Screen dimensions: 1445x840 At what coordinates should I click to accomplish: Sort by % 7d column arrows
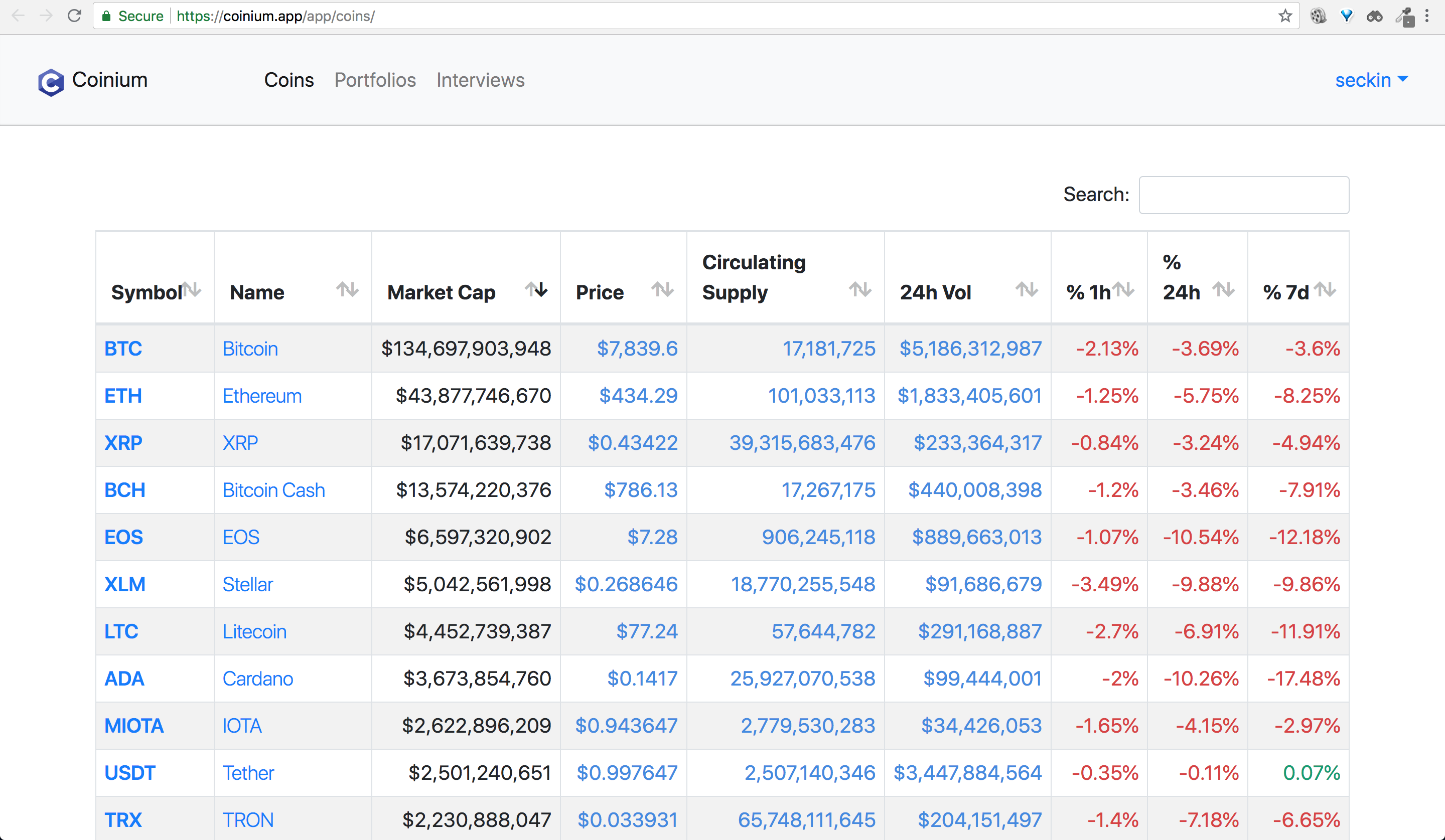(x=1325, y=290)
